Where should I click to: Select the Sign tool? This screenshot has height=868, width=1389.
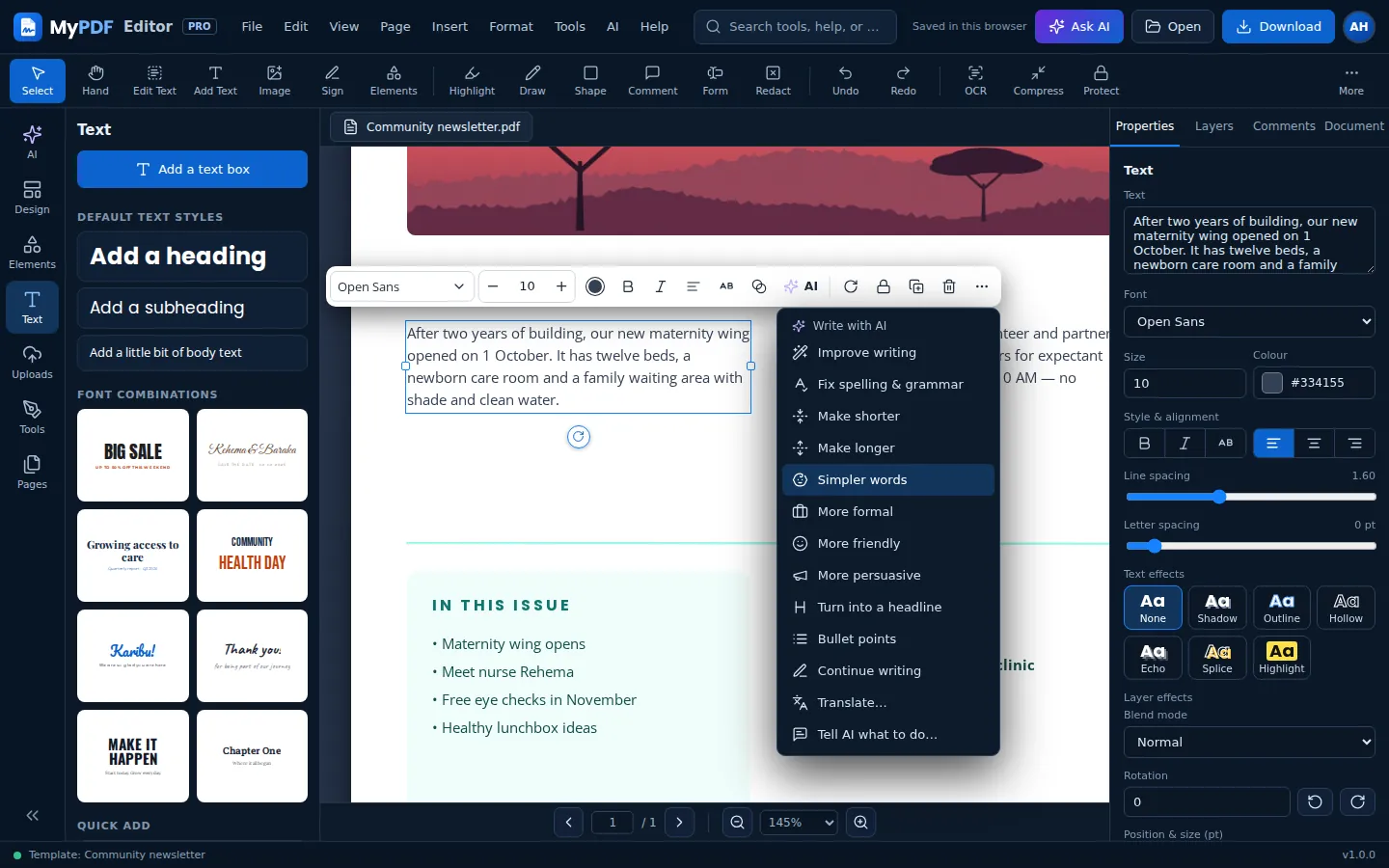333,80
